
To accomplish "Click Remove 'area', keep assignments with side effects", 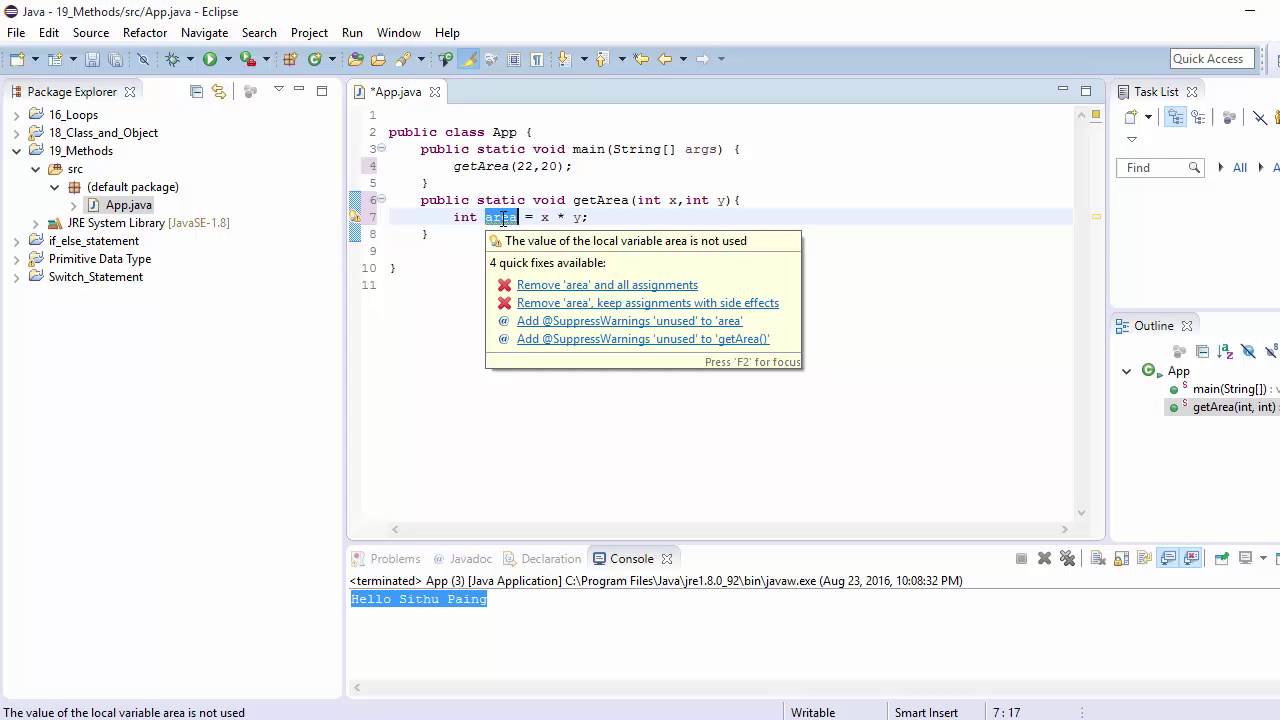I will [648, 303].
